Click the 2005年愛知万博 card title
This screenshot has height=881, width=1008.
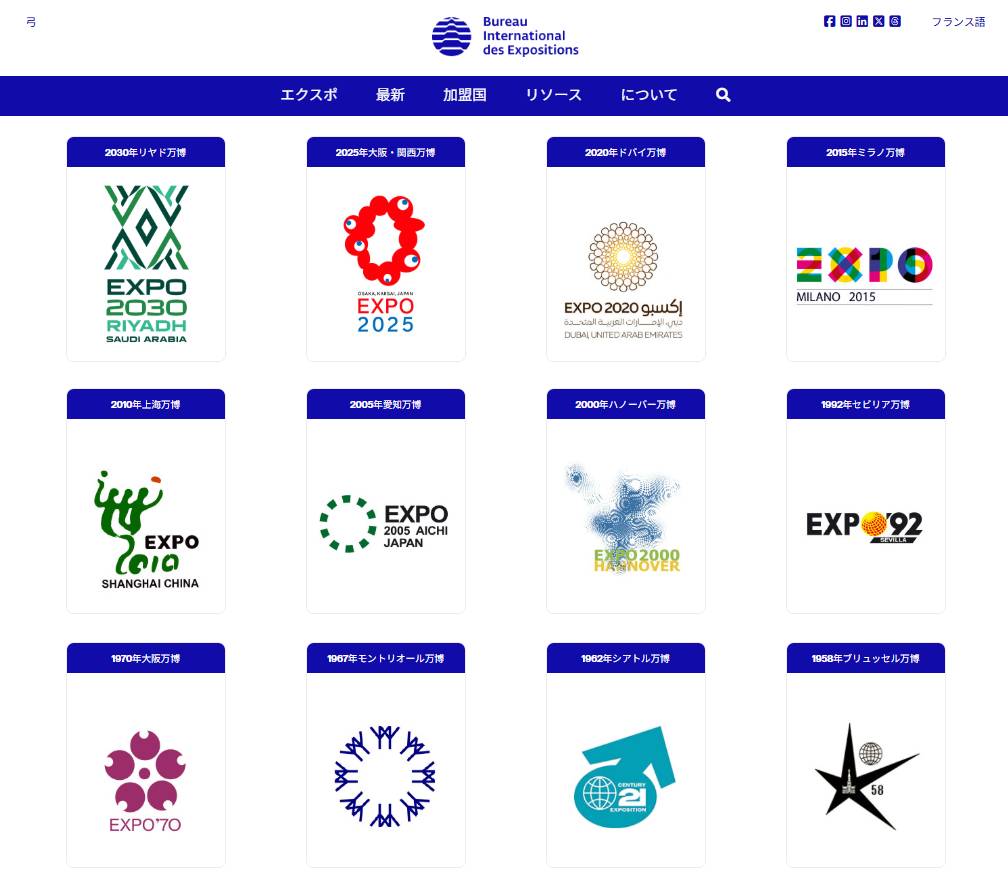coord(386,404)
